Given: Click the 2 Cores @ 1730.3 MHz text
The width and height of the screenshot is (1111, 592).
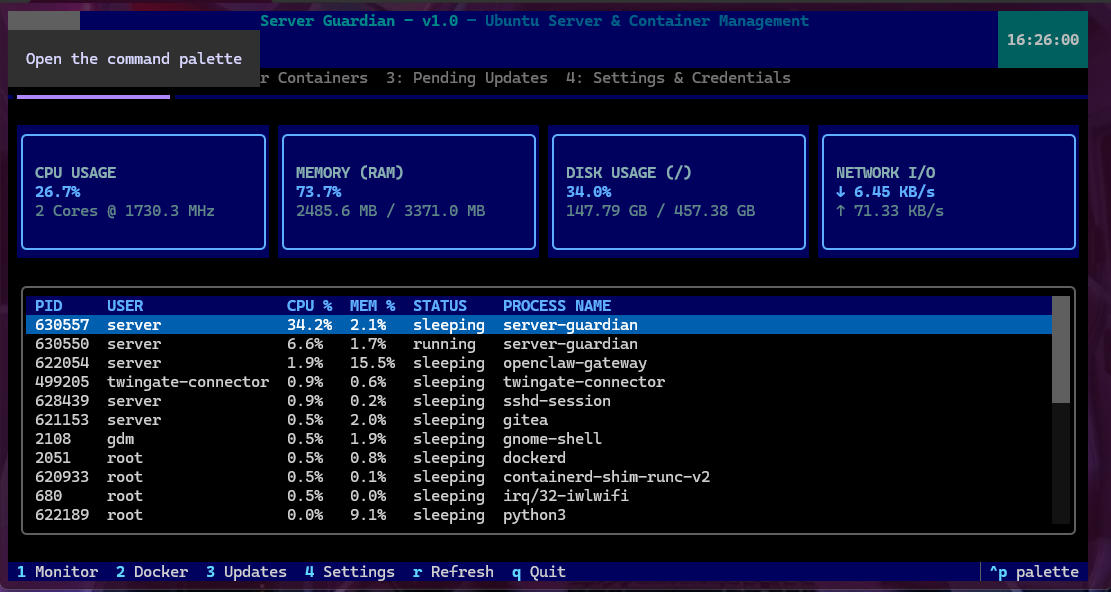Looking at the screenshot, I should pyautogui.click(x=125, y=211).
